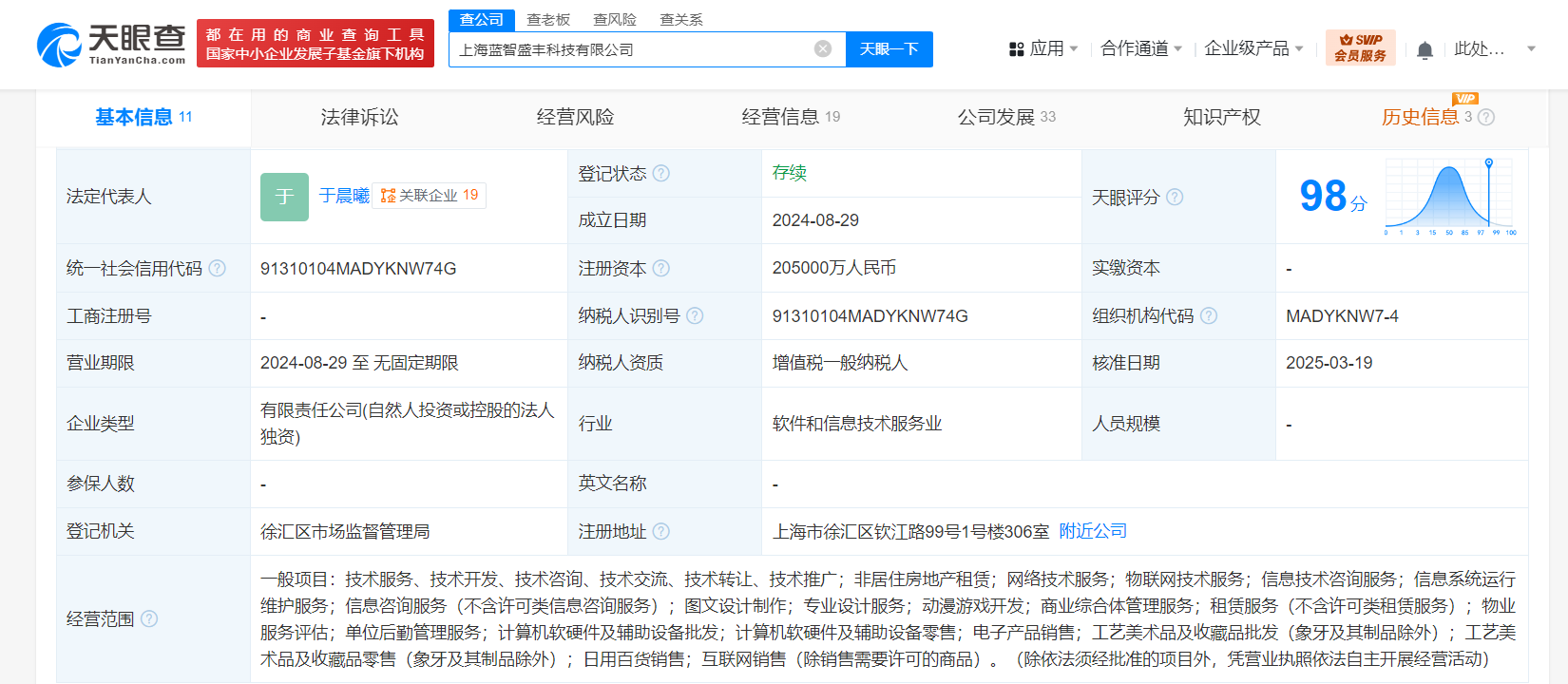Click help icon beside 注册资本
Image resolution: width=1568 pixels, height=684 pixels.
[x=661, y=269]
